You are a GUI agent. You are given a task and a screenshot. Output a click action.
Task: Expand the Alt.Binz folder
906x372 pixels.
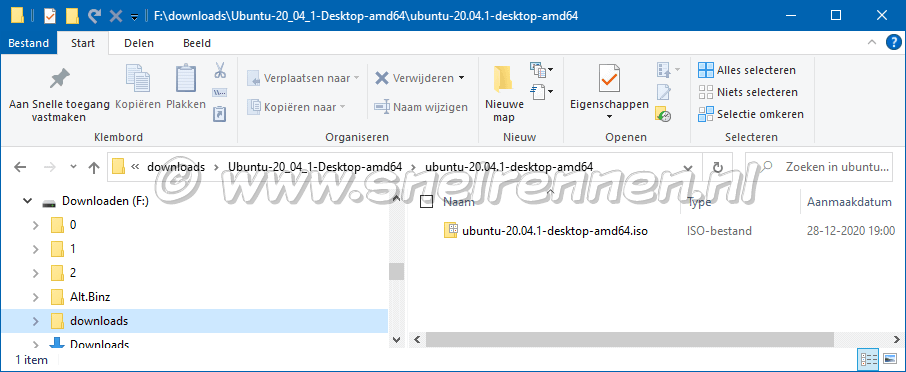pyautogui.click(x=35, y=297)
